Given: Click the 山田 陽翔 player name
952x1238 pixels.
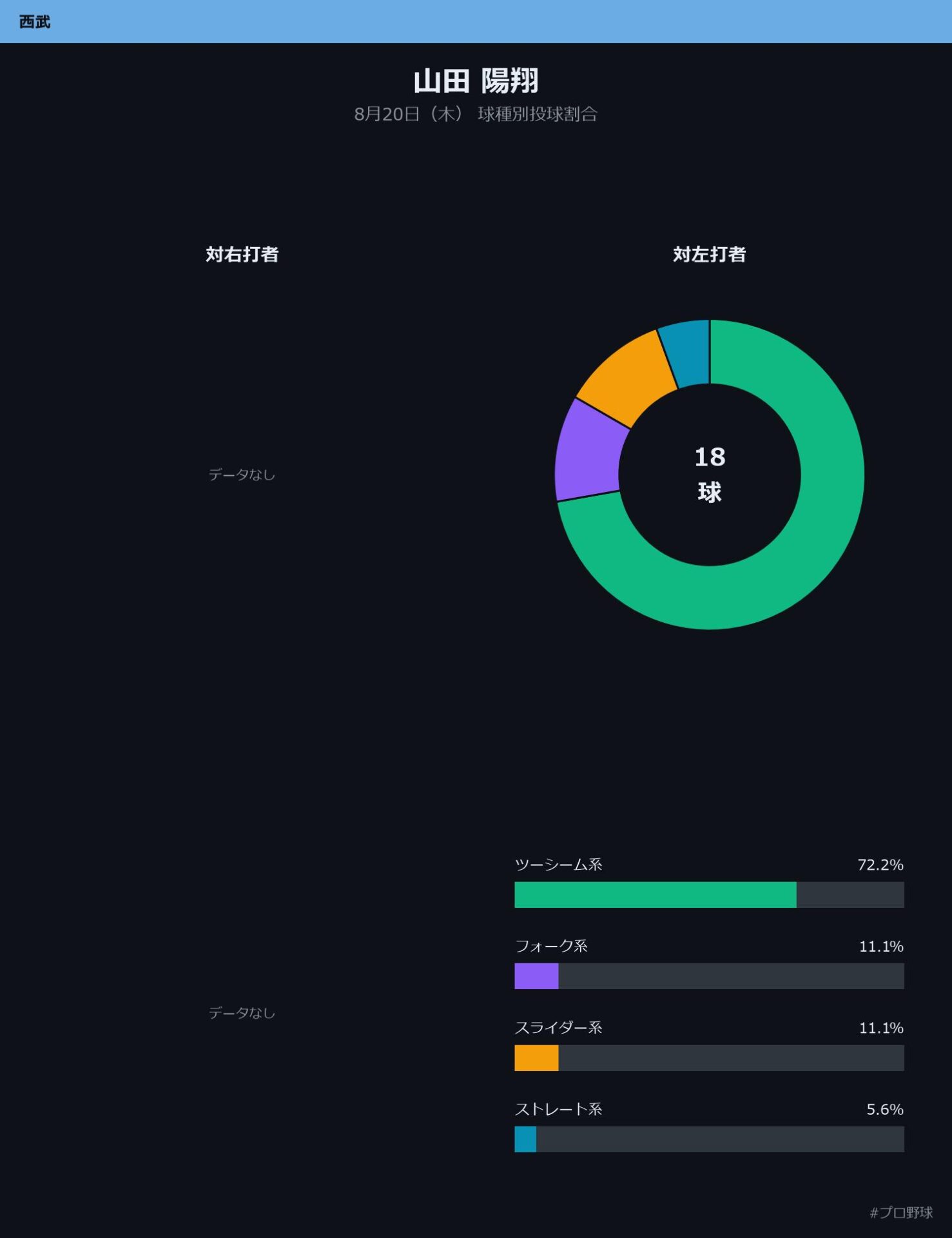Looking at the screenshot, I should [x=476, y=81].
